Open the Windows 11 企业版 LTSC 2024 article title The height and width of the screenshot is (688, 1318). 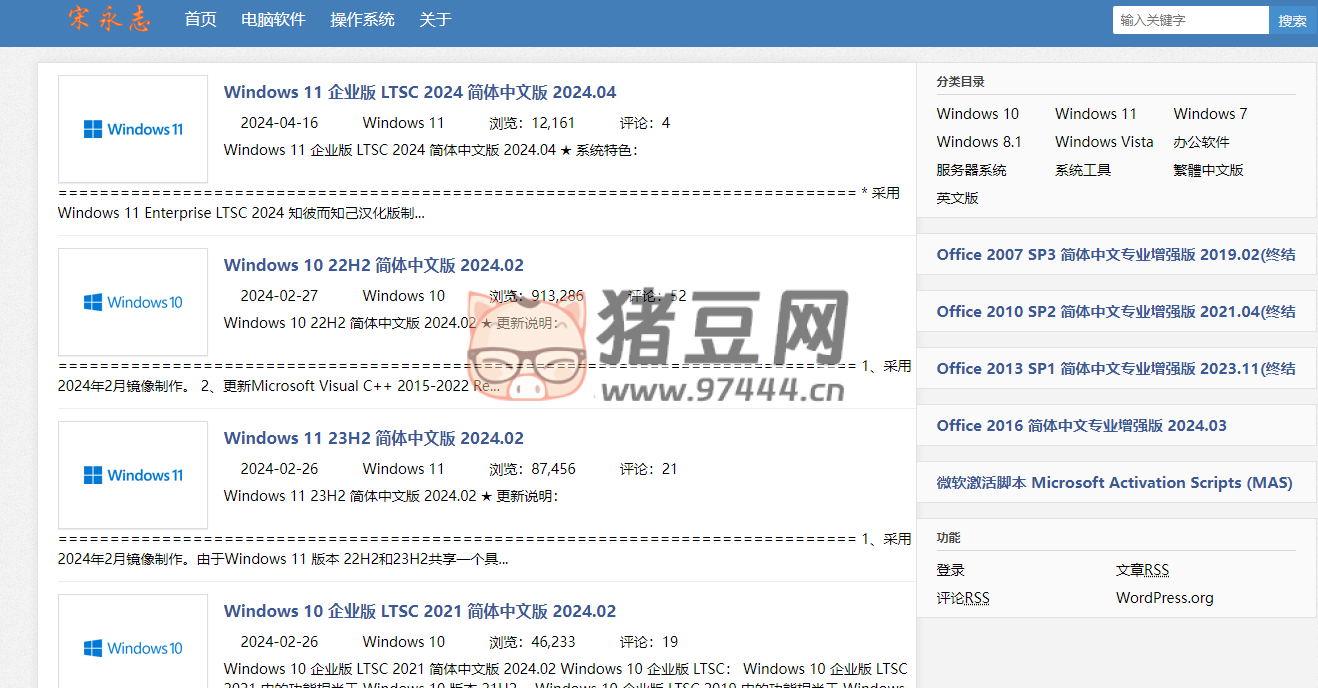[x=420, y=91]
